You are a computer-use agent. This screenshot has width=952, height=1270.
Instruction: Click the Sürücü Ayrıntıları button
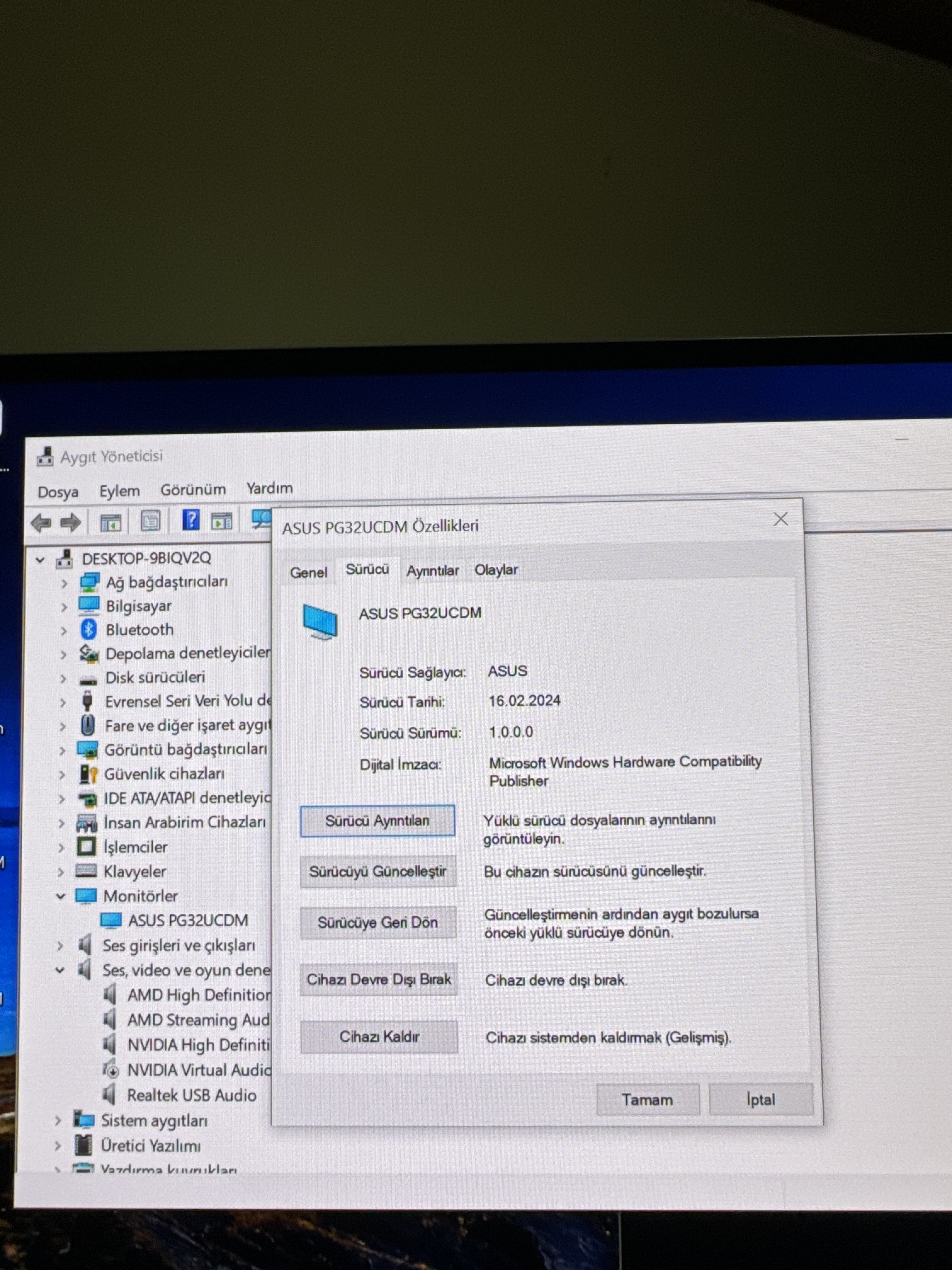[377, 821]
